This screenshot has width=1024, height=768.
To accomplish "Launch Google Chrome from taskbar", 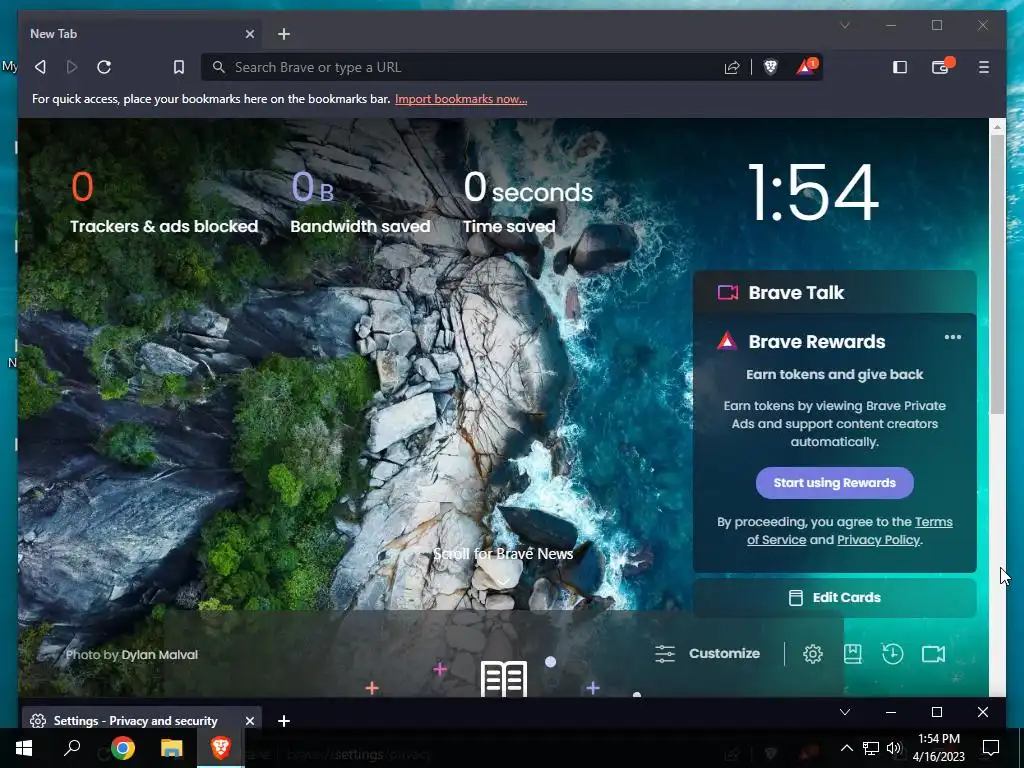I will click(123, 748).
